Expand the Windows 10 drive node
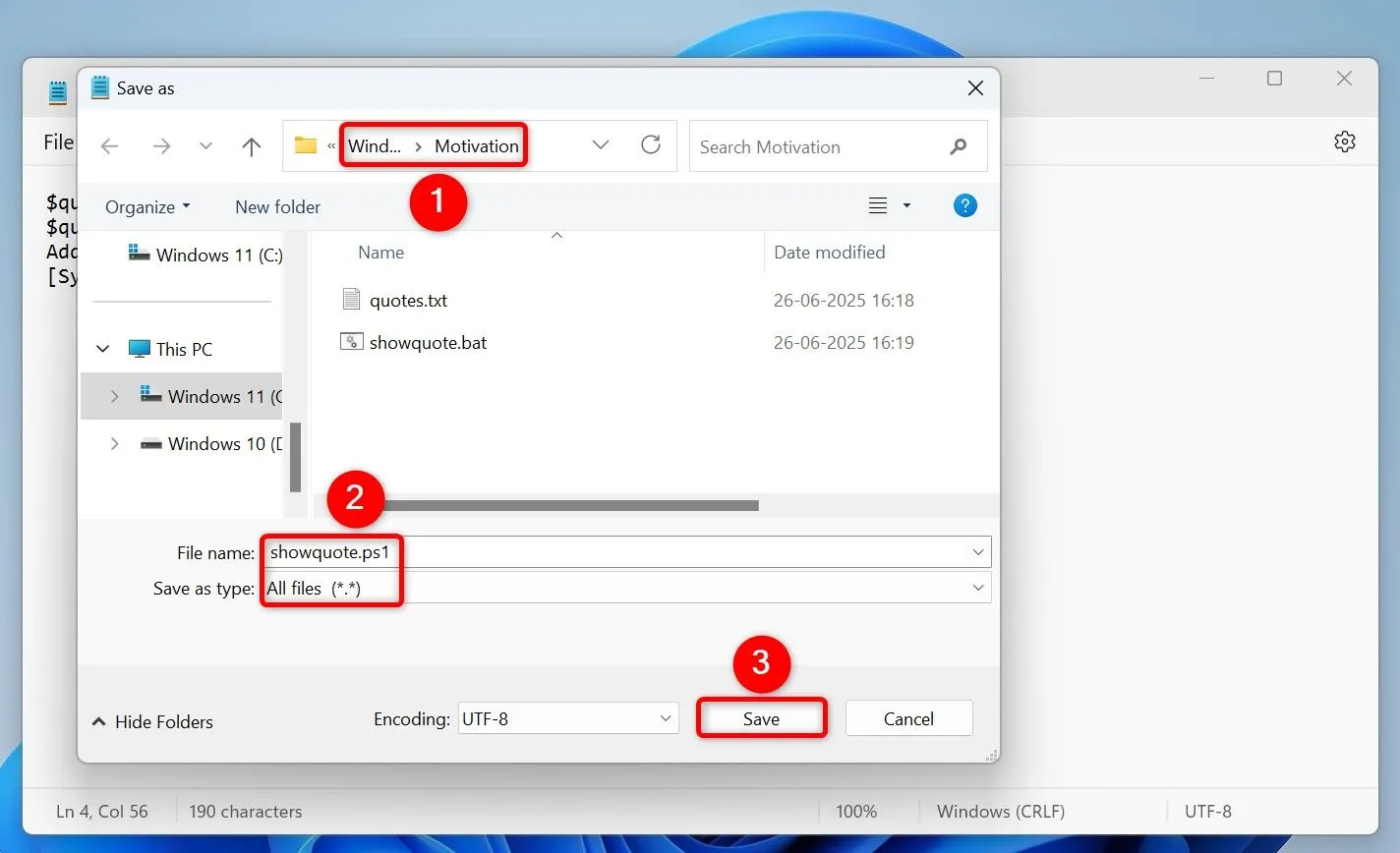 (x=115, y=444)
